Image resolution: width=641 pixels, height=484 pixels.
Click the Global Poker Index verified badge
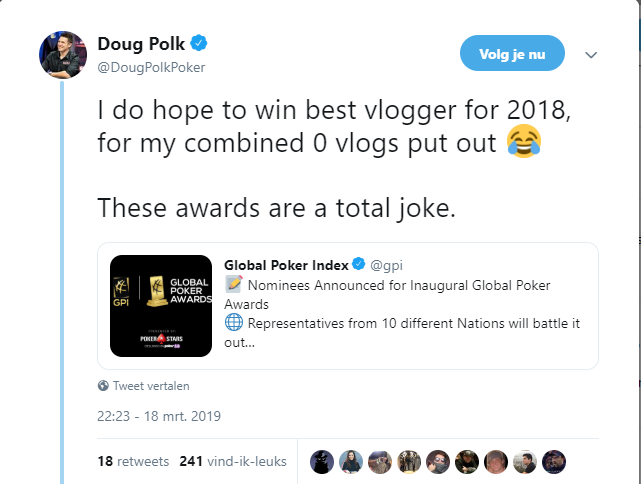pyautogui.click(x=359, y=264)
